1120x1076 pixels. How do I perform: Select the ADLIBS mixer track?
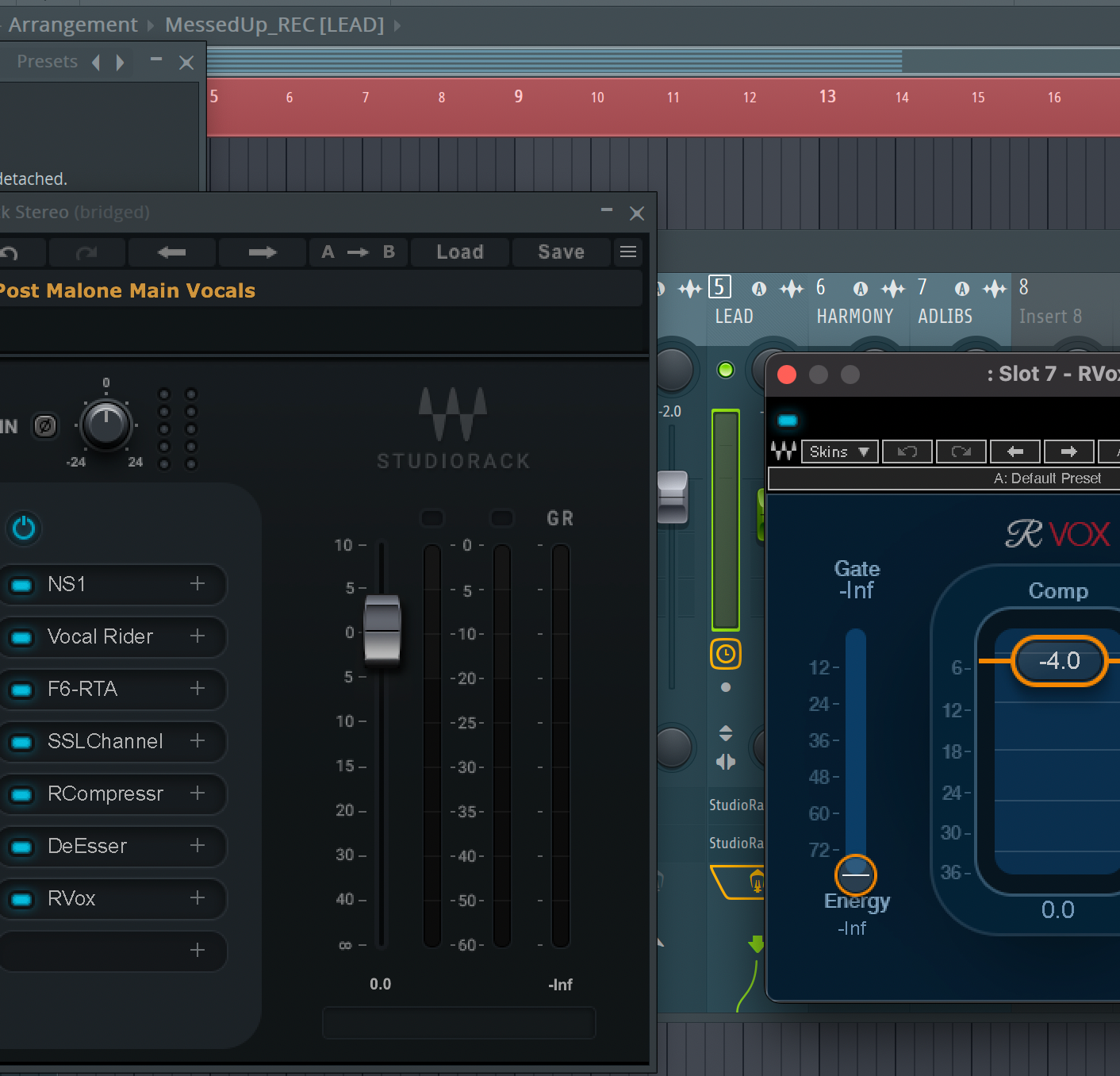tap(945, 316)
